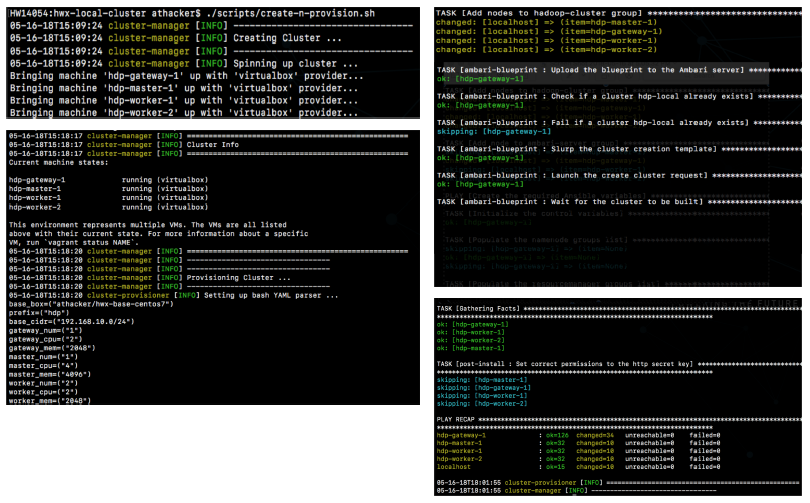Select the 'Provisioning Cluster ...' log line
This screenshot has width=810, height=503.
pos(150,278)
